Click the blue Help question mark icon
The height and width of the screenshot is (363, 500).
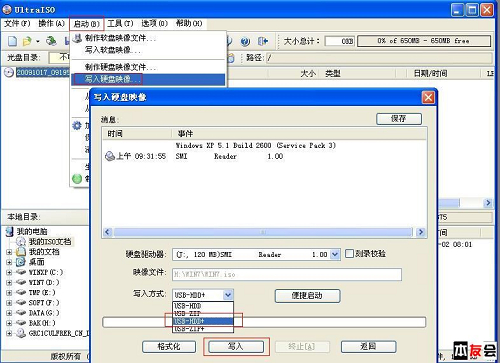pyautogui.click(x=245, y=41)
